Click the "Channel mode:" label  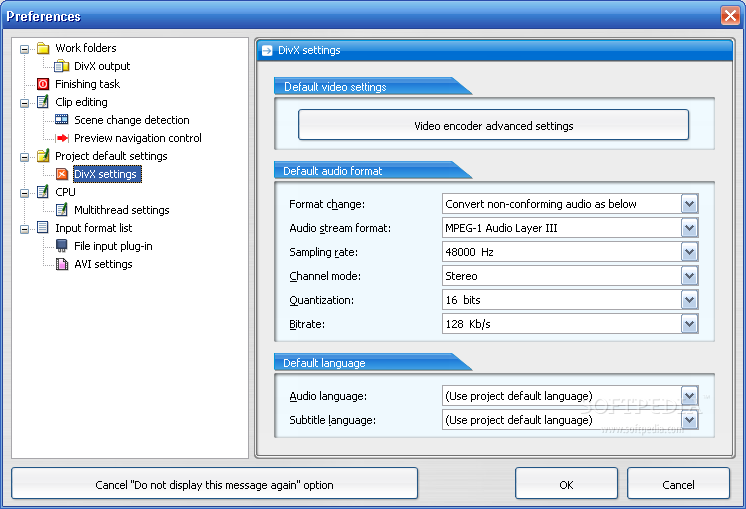(325, 276)
